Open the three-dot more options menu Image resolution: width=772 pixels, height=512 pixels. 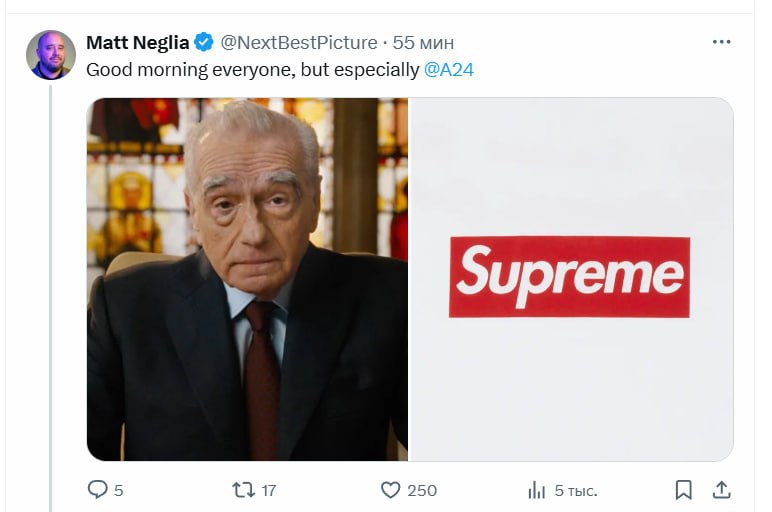tap(721, 42)
